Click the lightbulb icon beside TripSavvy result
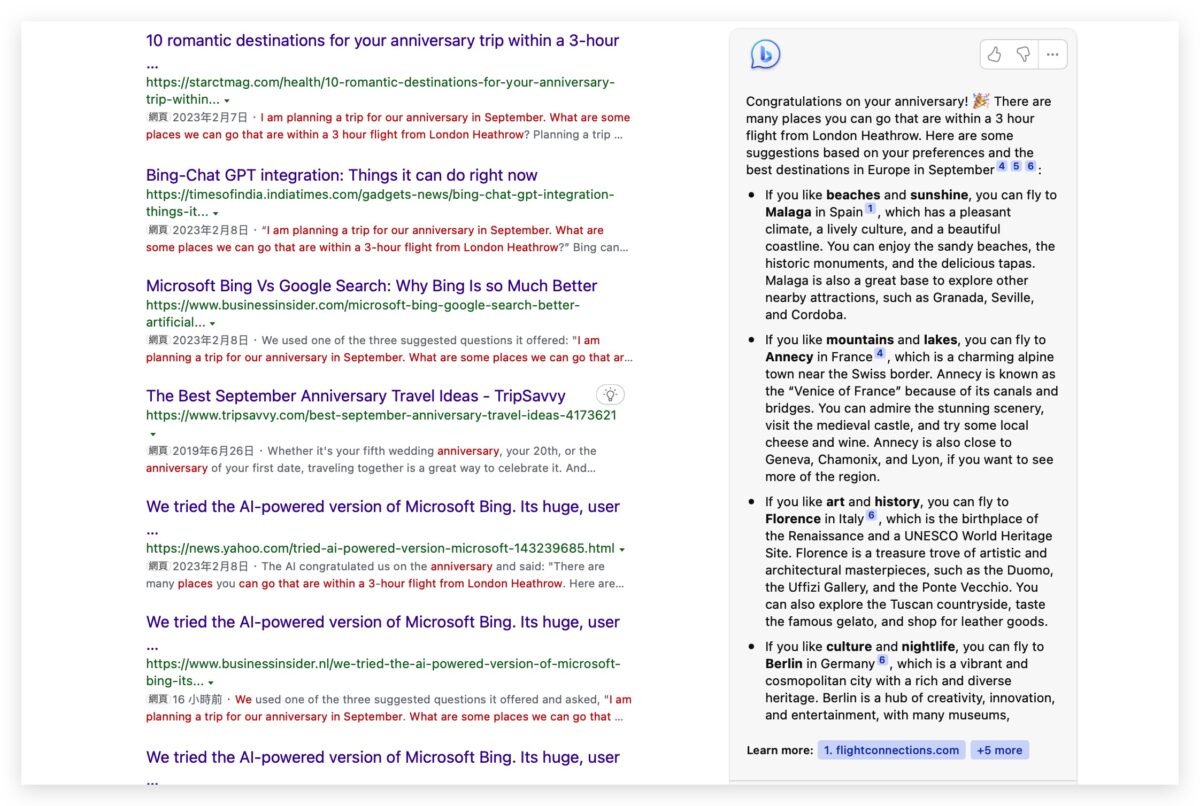This screenshot has height=806, width=1200. click(x=609, y=395)
